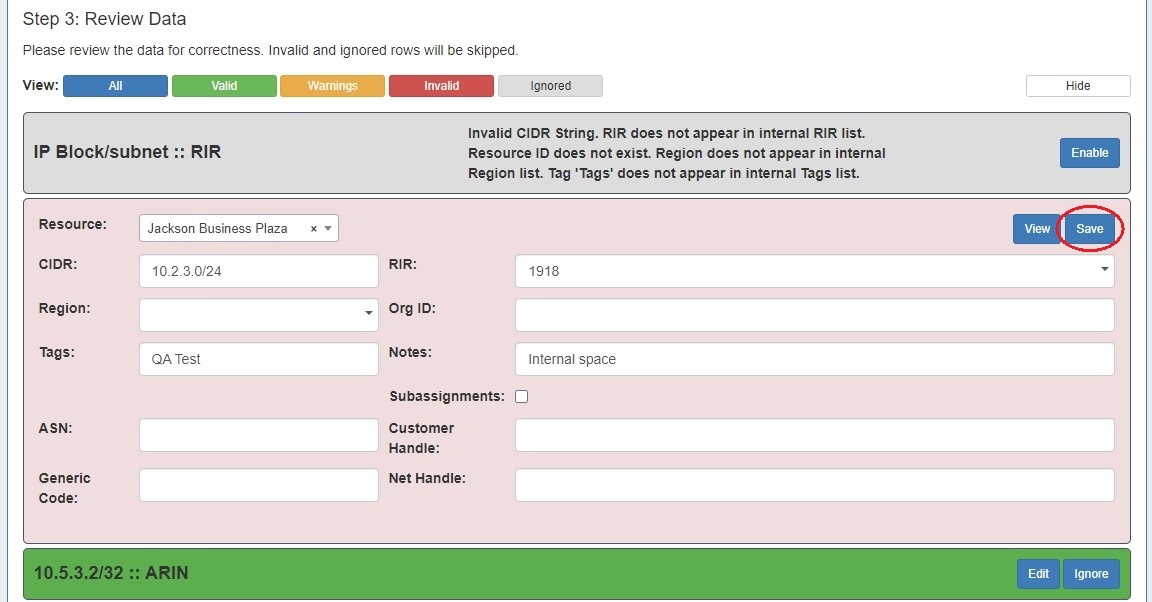Screen dimensions: 1152x602
Task: Edit the 10.5.3.2/32 ARIN row
Action: 1038,574
